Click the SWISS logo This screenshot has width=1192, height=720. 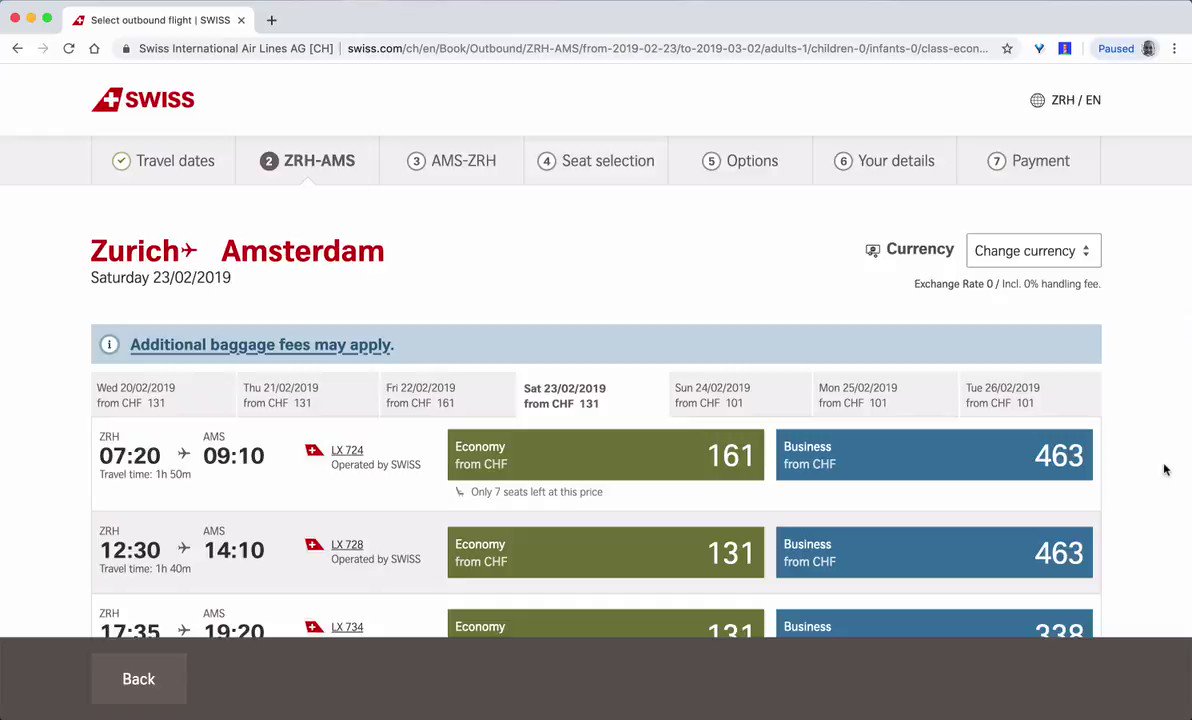click(143, 100)
